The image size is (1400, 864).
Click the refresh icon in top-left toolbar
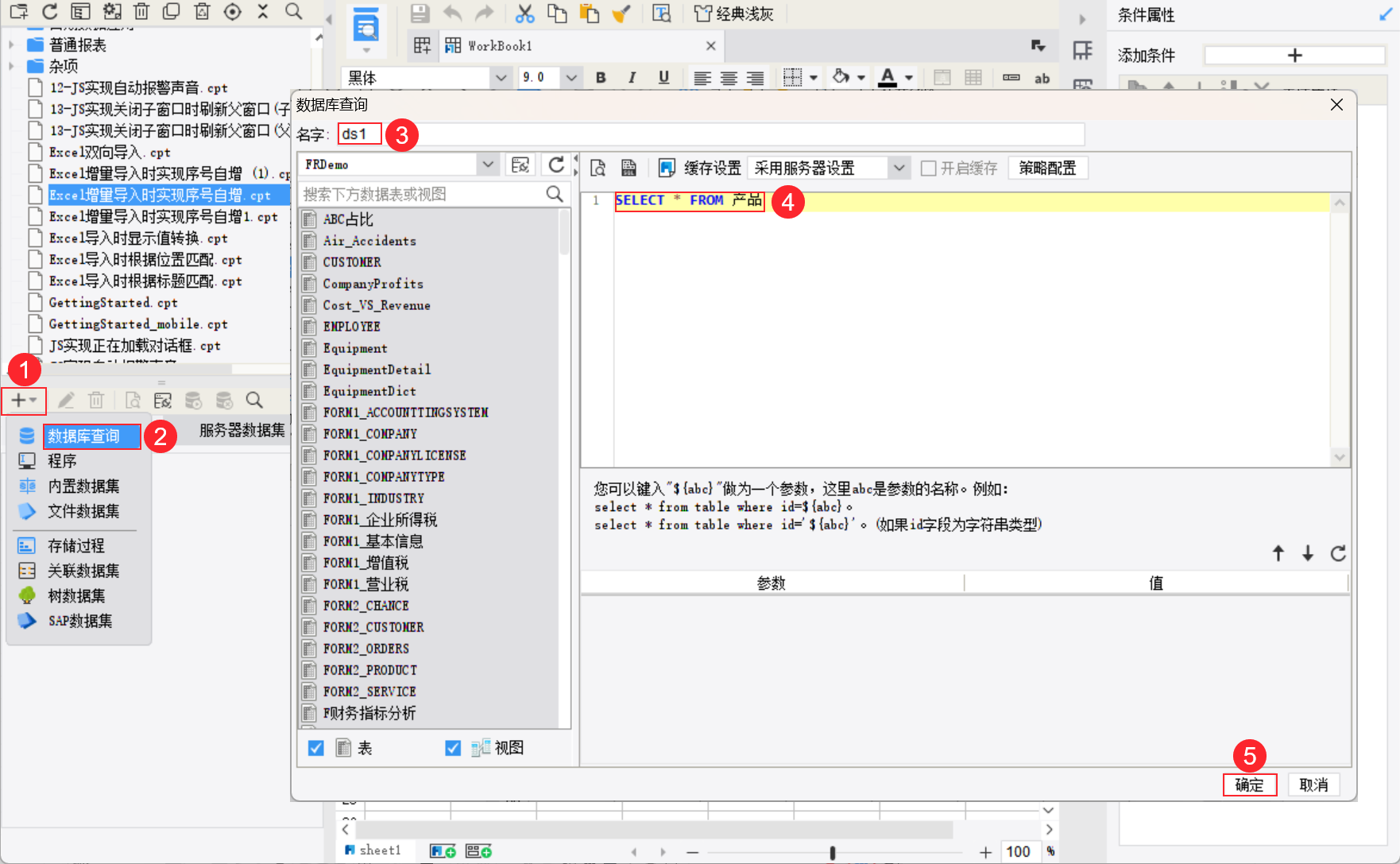click(x=49, y=11)
